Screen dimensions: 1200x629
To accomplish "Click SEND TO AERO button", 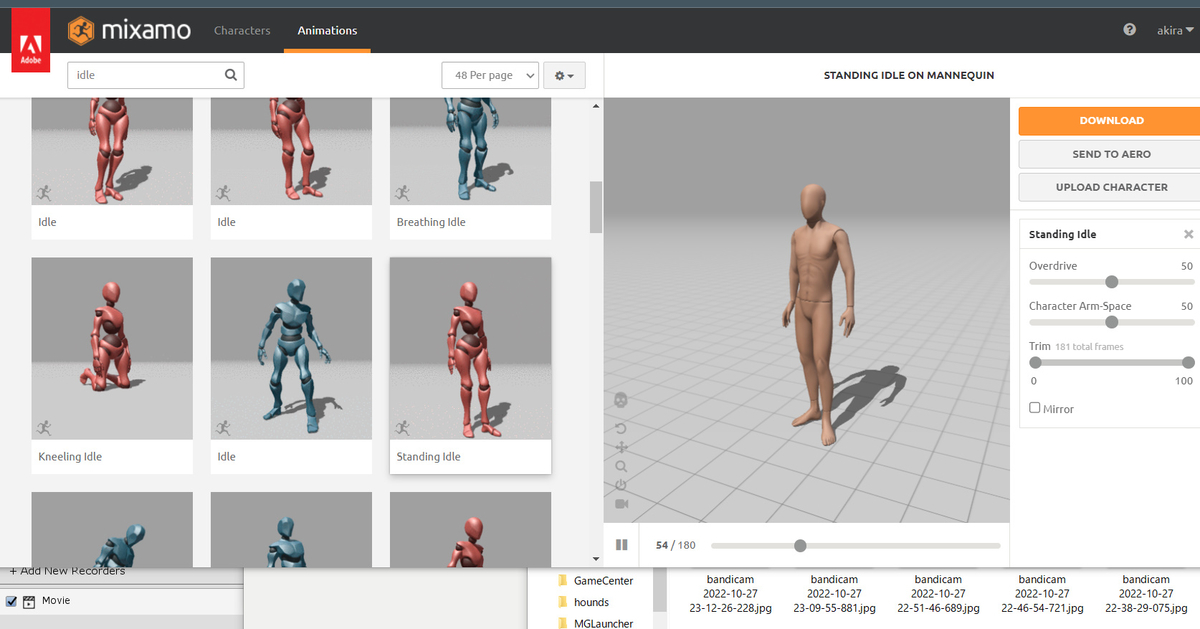I will [1111, 154].
